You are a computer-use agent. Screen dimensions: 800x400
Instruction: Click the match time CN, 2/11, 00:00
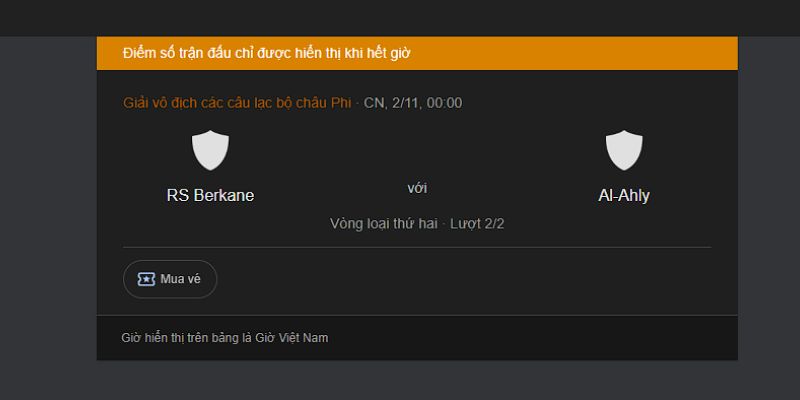pyautogui.click(x=413, y=103)
